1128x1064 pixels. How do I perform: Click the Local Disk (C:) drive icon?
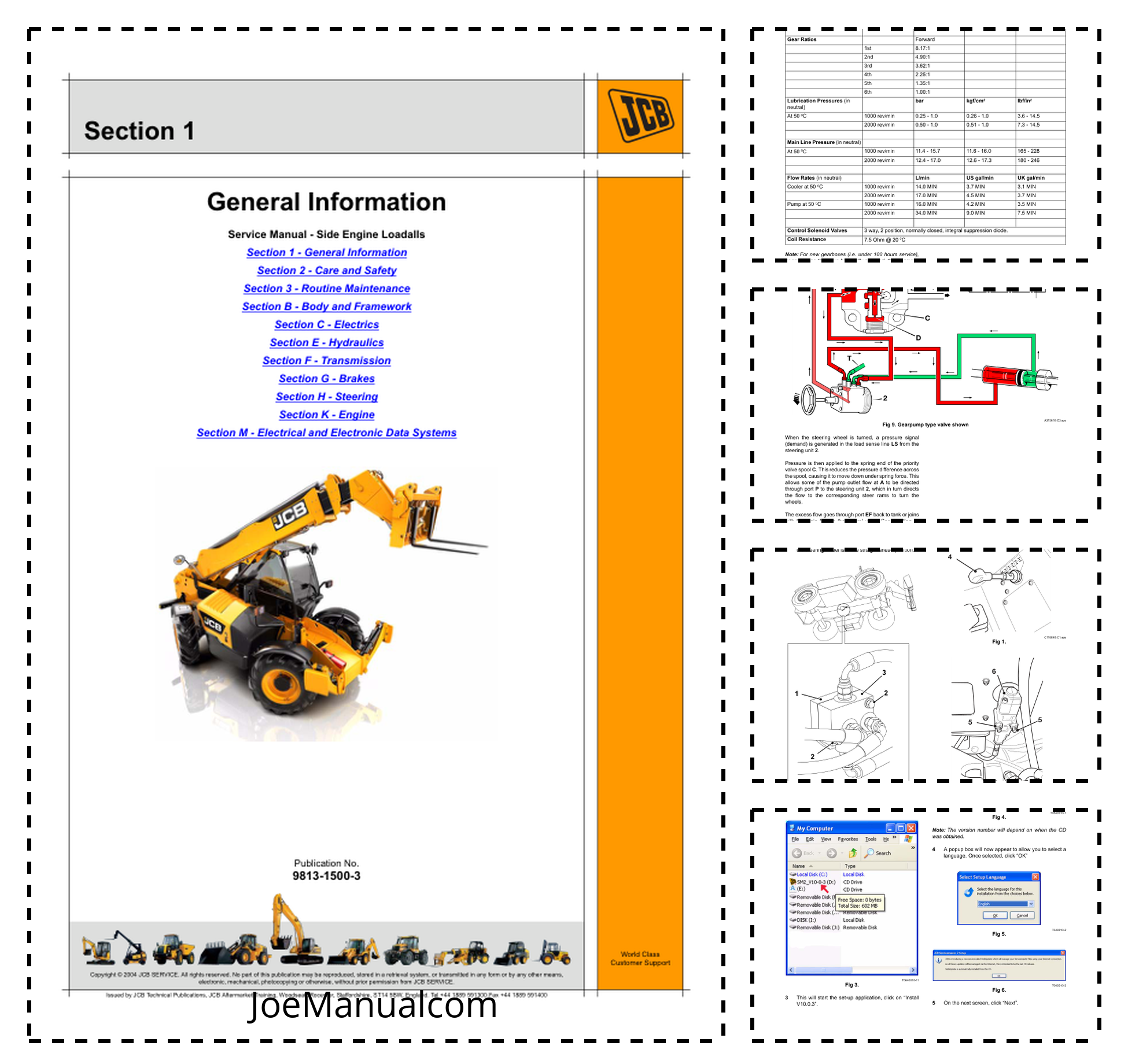click(x=793, y=874)
